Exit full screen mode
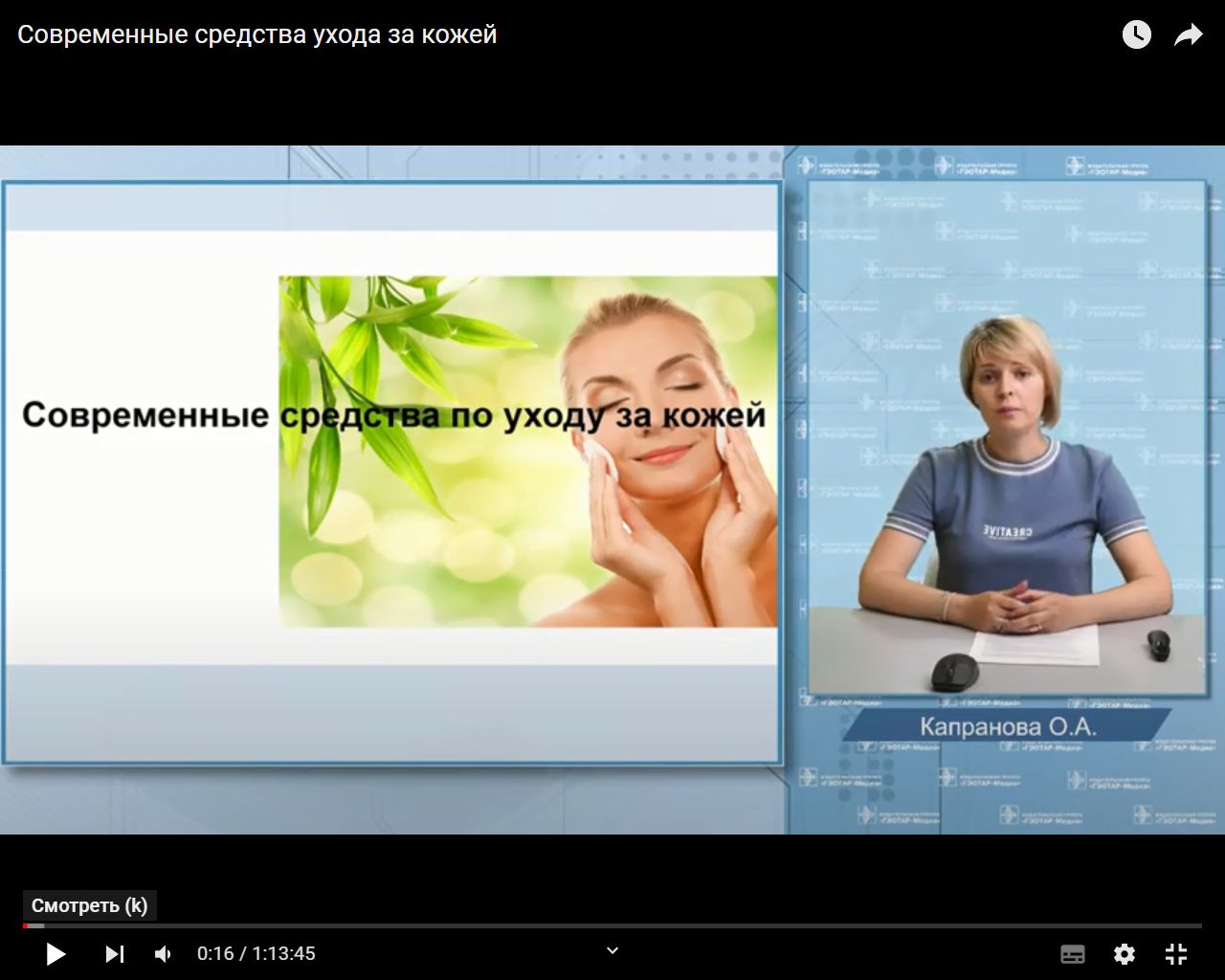The width and height of the screenshot is (1225, 980). 1176,954
